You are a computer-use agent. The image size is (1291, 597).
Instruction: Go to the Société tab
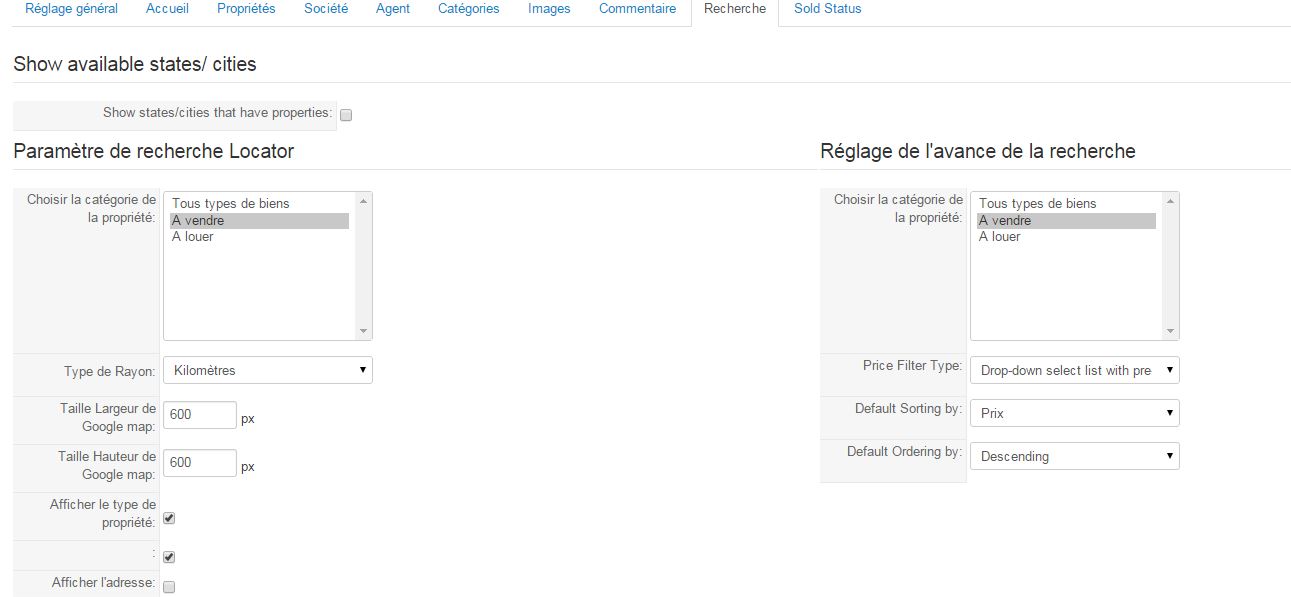(x=326, y=9)
